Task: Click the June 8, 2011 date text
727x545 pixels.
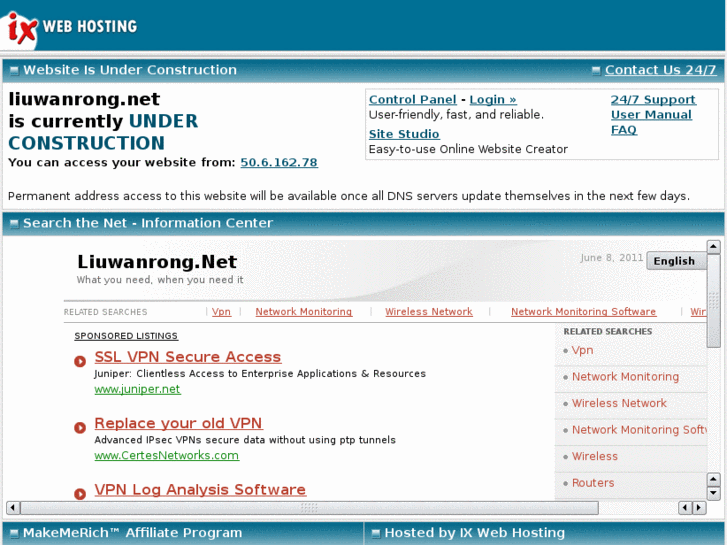Action: click(x=612, y=258)
